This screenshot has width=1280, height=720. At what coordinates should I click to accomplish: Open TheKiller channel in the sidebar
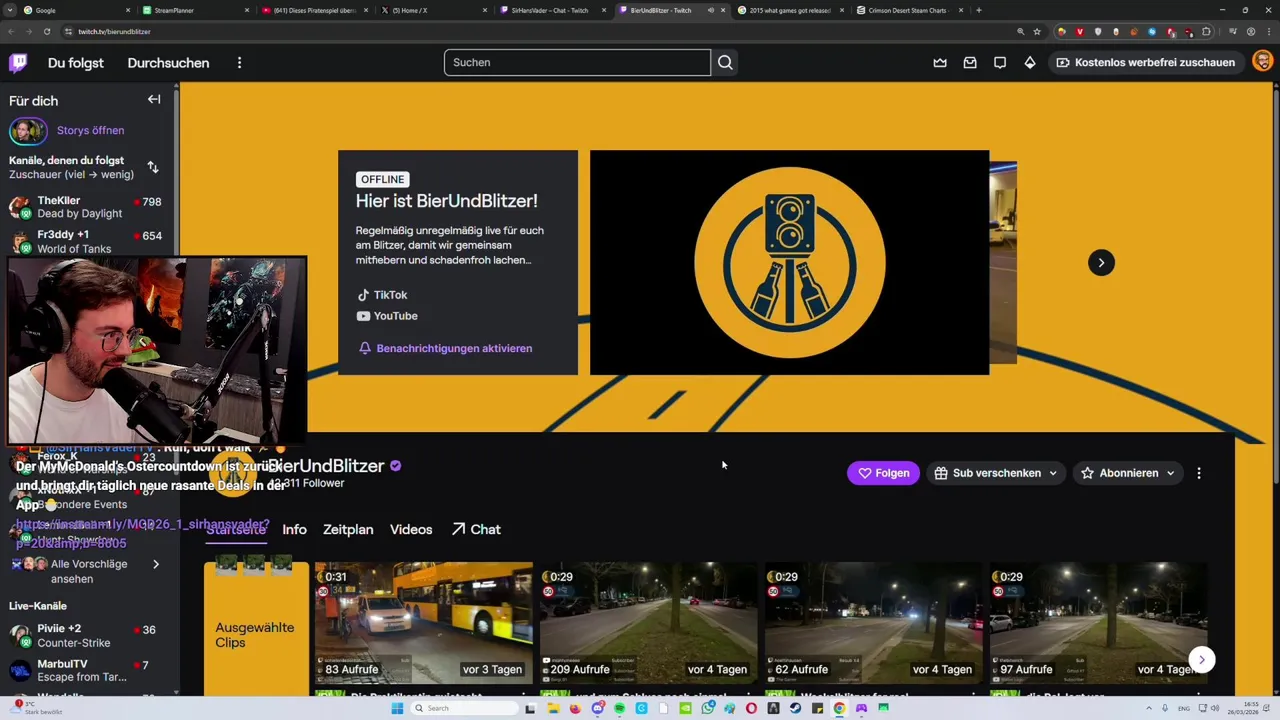pyautogui.click(x=88, y=207)
